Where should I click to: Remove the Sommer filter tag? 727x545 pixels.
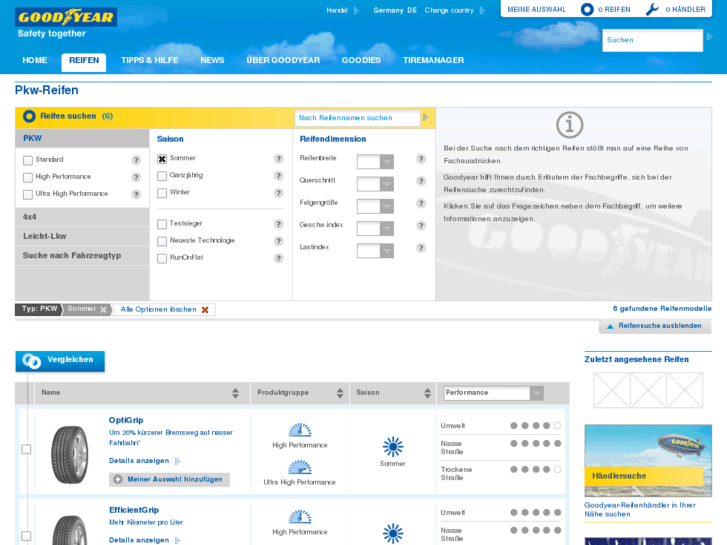click(x=103, y=309)
